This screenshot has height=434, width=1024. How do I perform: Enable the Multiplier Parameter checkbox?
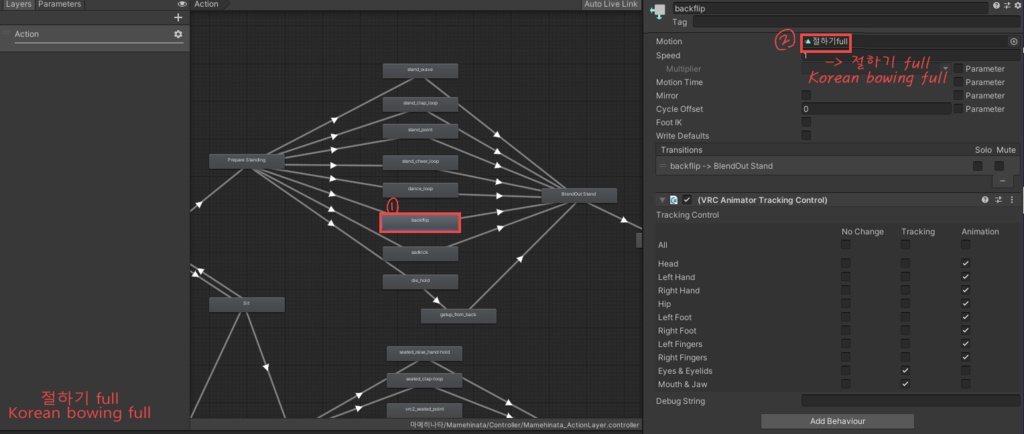tap(958, 69)
